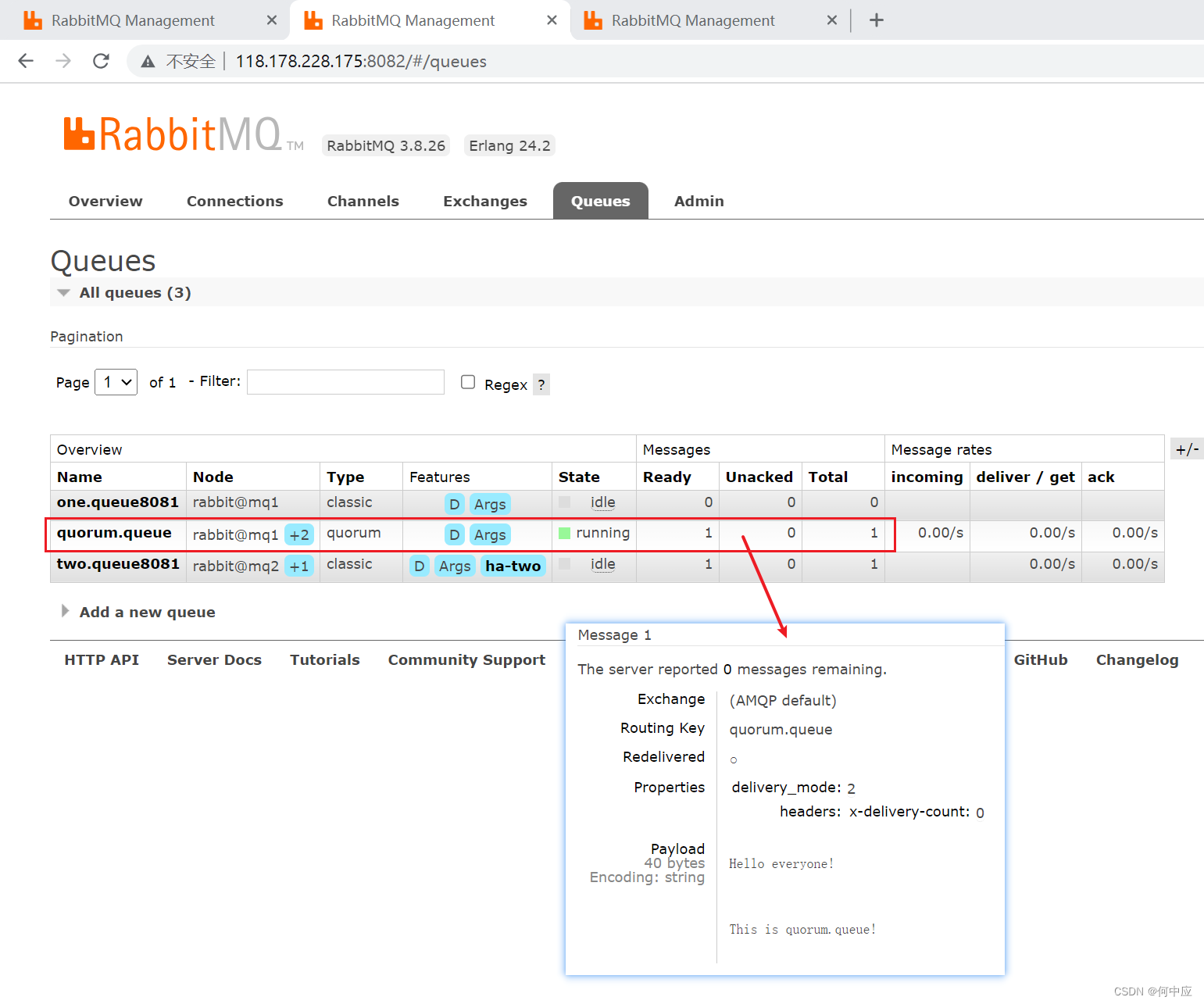This screenshot has width=1204, height=1004.
Task: Click the Args badge for two.queue8081
Action: [x=455, y=566]
